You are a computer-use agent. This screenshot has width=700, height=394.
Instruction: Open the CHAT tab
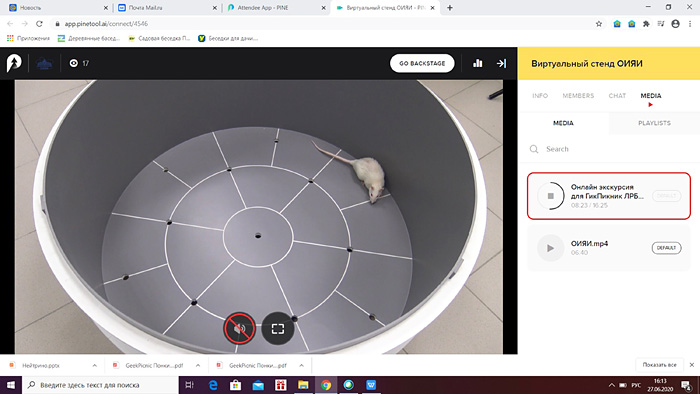click(617, 95)
